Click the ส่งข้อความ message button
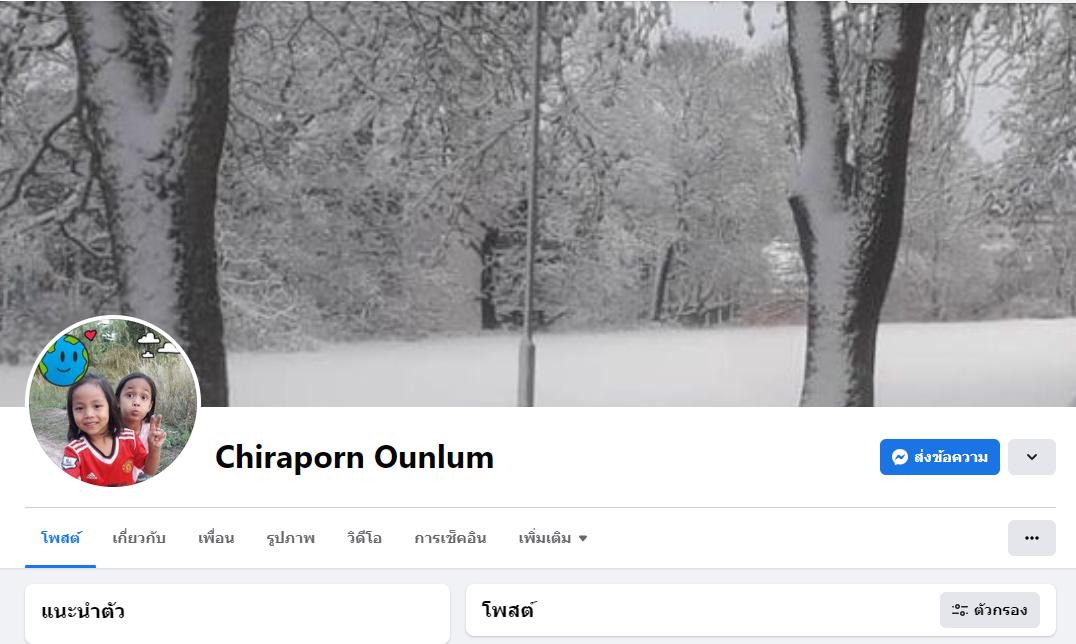 tap(939, 457)
